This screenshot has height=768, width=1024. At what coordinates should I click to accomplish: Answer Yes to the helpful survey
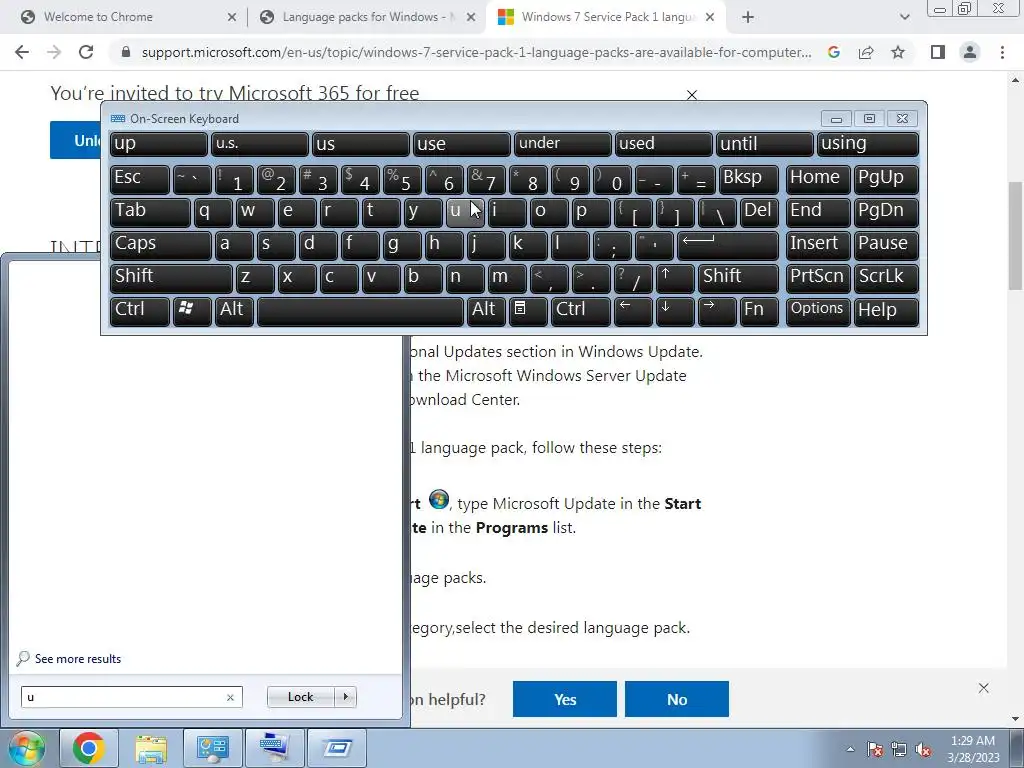point(565,699)
